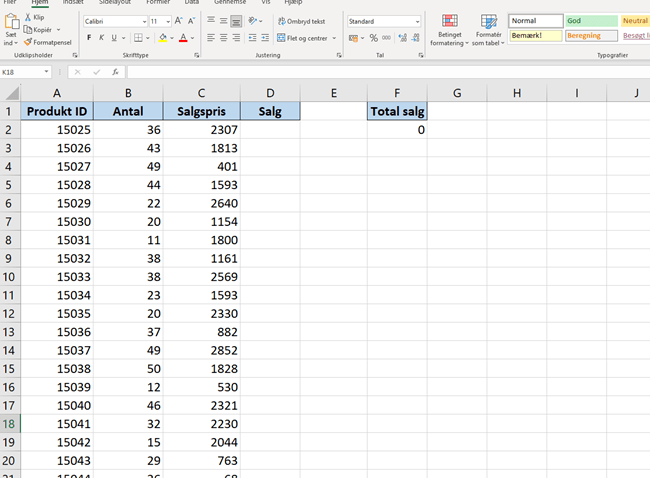Switch to the Data ribbon tab

194,3
